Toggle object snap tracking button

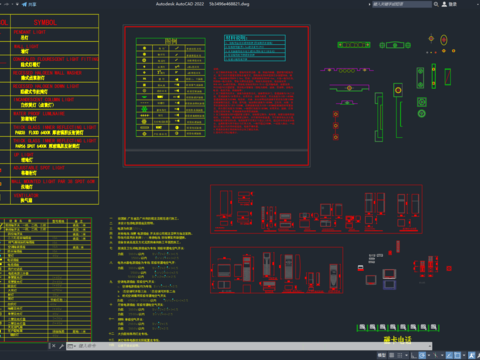point(450,355)
